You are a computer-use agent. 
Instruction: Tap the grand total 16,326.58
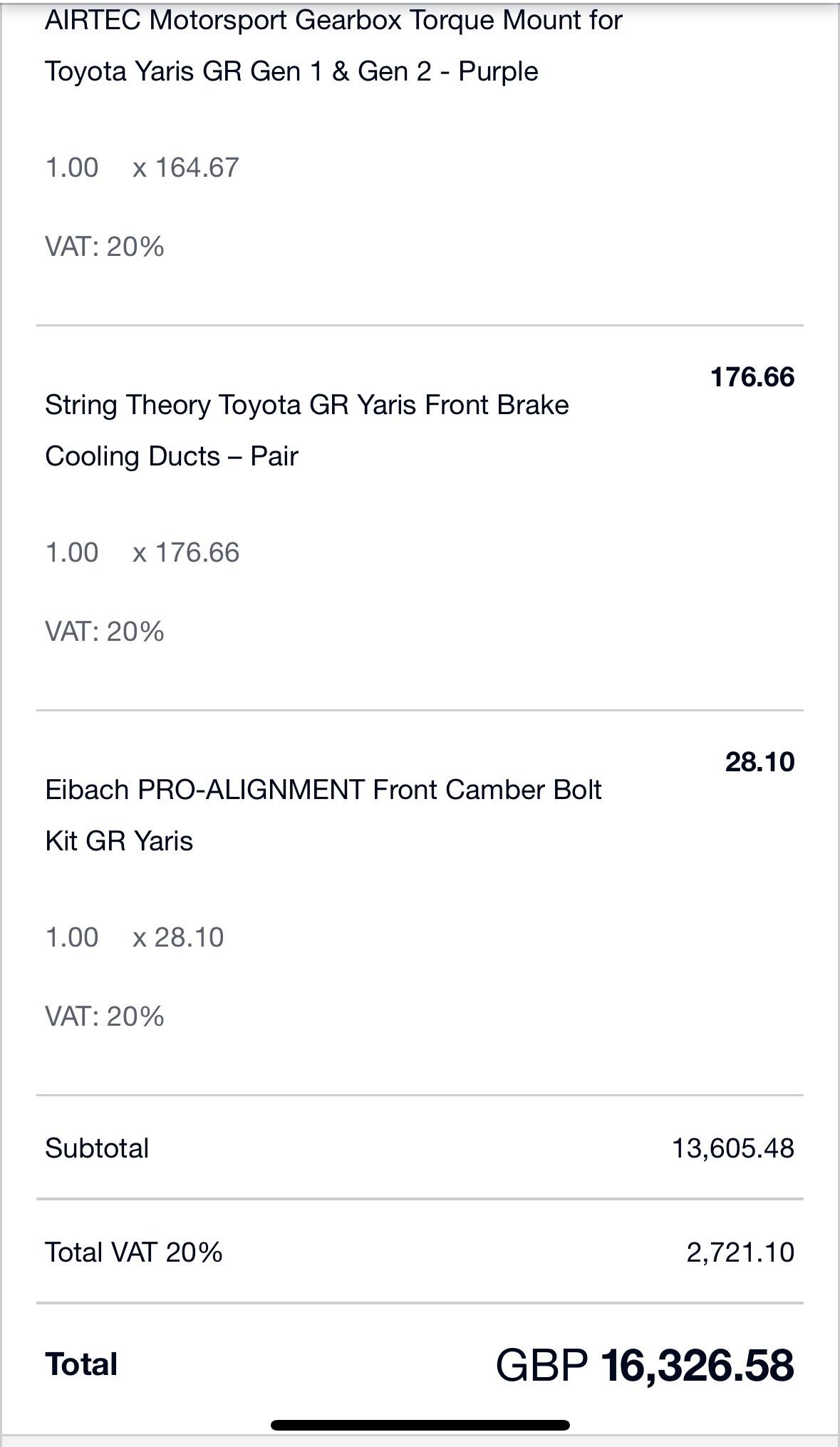[x=698, y=1365]
